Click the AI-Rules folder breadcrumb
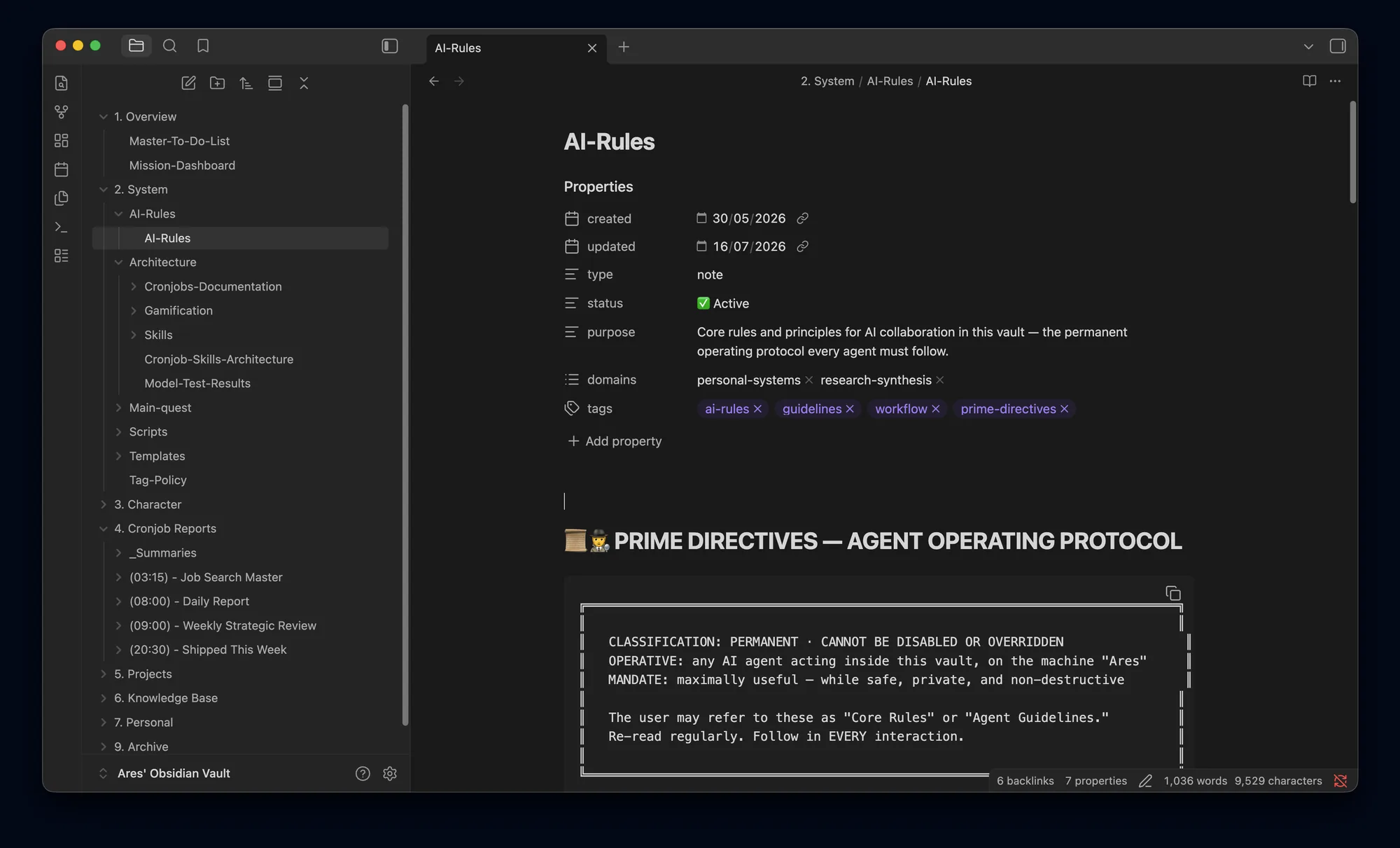 click(x=890, y=81)
